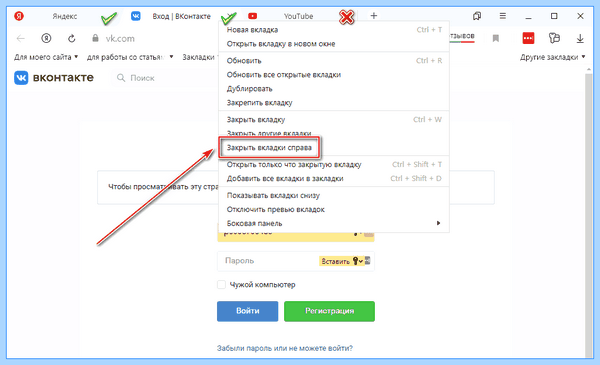This screenshot has width=600, height=365.
Task: Select Открыть только что закрытую вкладку
Action: [334, 165]
